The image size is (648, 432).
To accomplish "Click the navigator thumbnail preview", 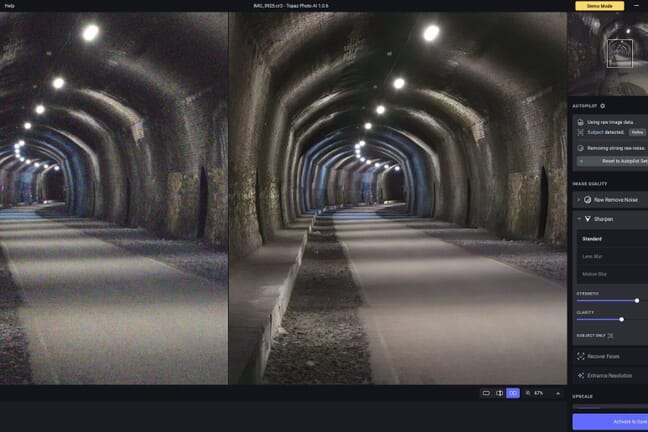I will click(x=608, y=54).
